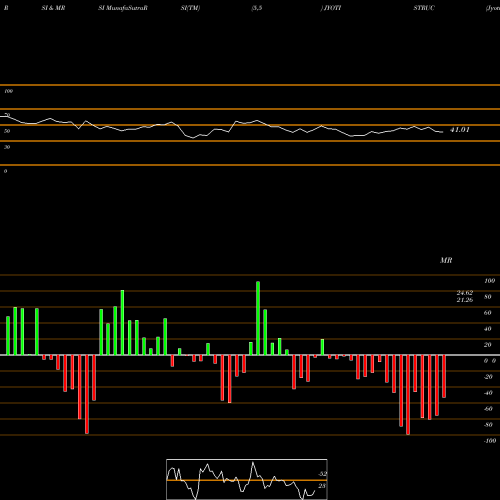Click the RSI axis label 30
500x500 pixels.
pos(7,147)
